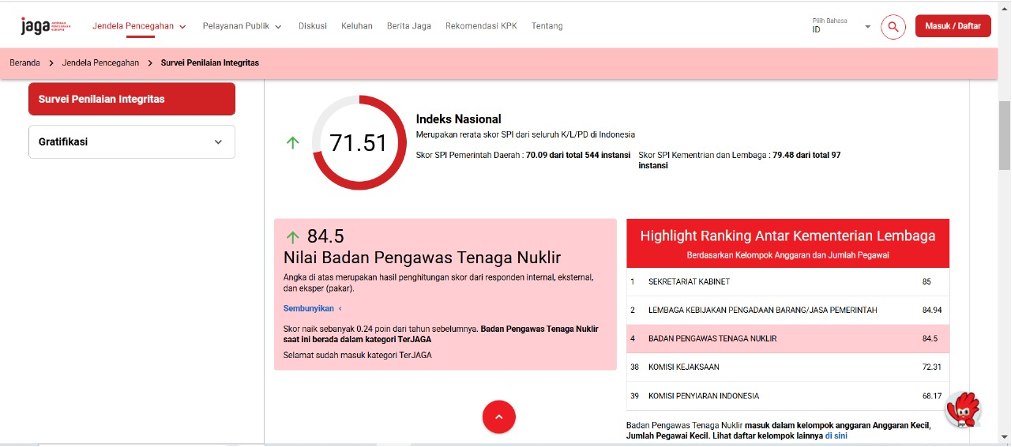Viewport: 1012px width, 447px height.
Task: Go to Beranda breadcrumb
Action: coord(25,63)
